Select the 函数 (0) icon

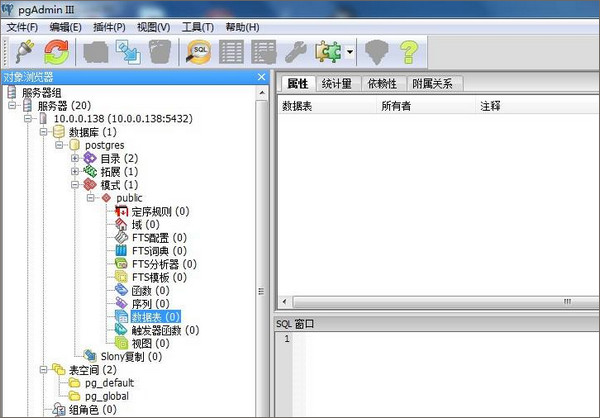coord(121,290)
